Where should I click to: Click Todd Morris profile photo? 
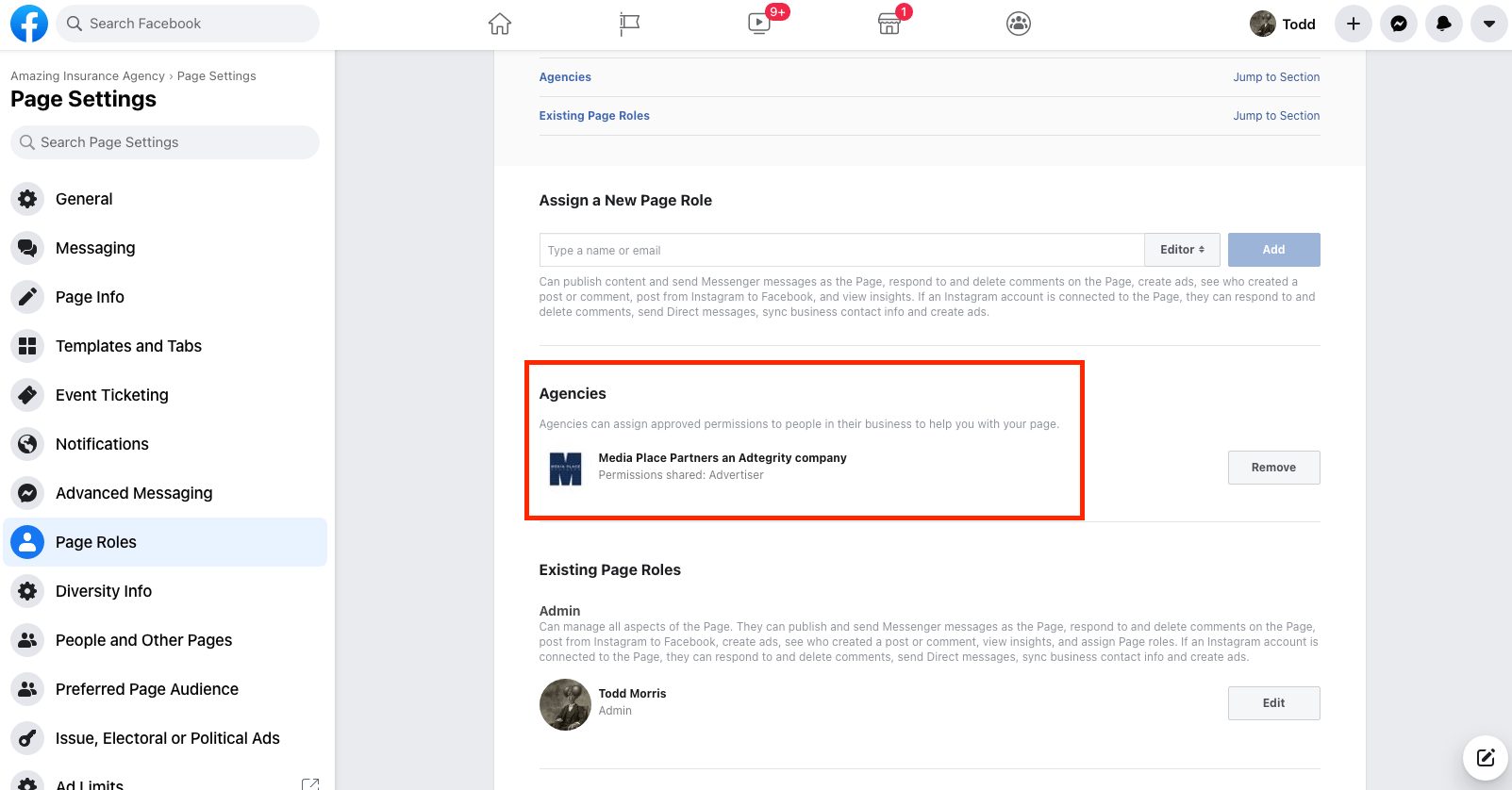click(x=565, y=704)
